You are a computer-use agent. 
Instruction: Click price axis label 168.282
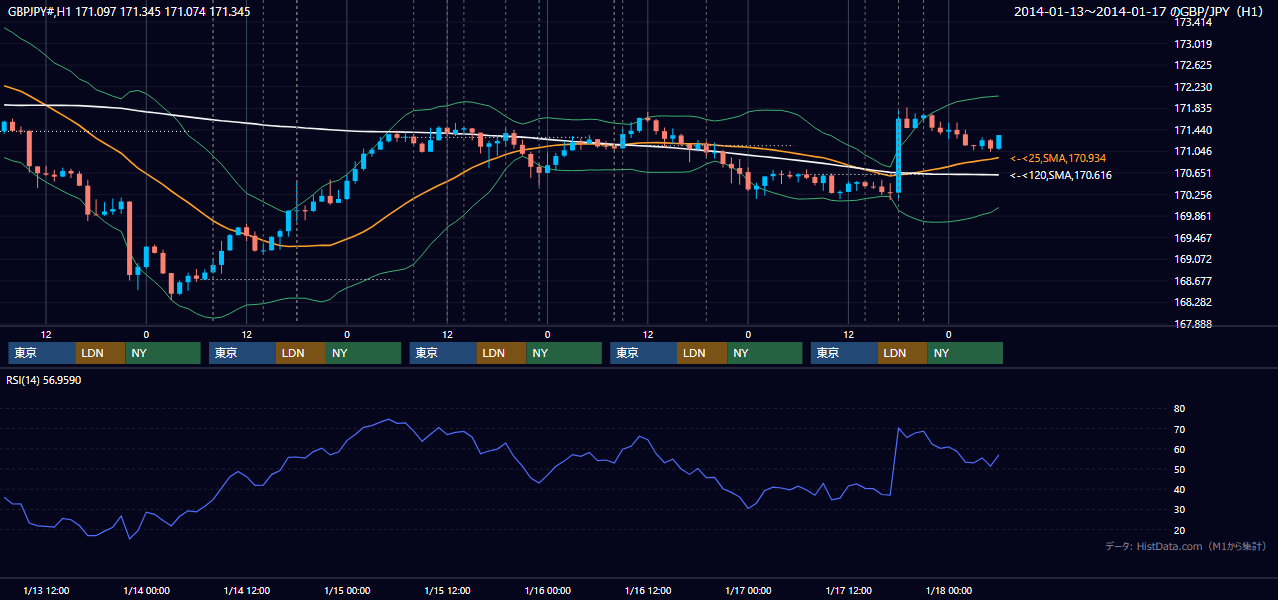coord(1192,302)
